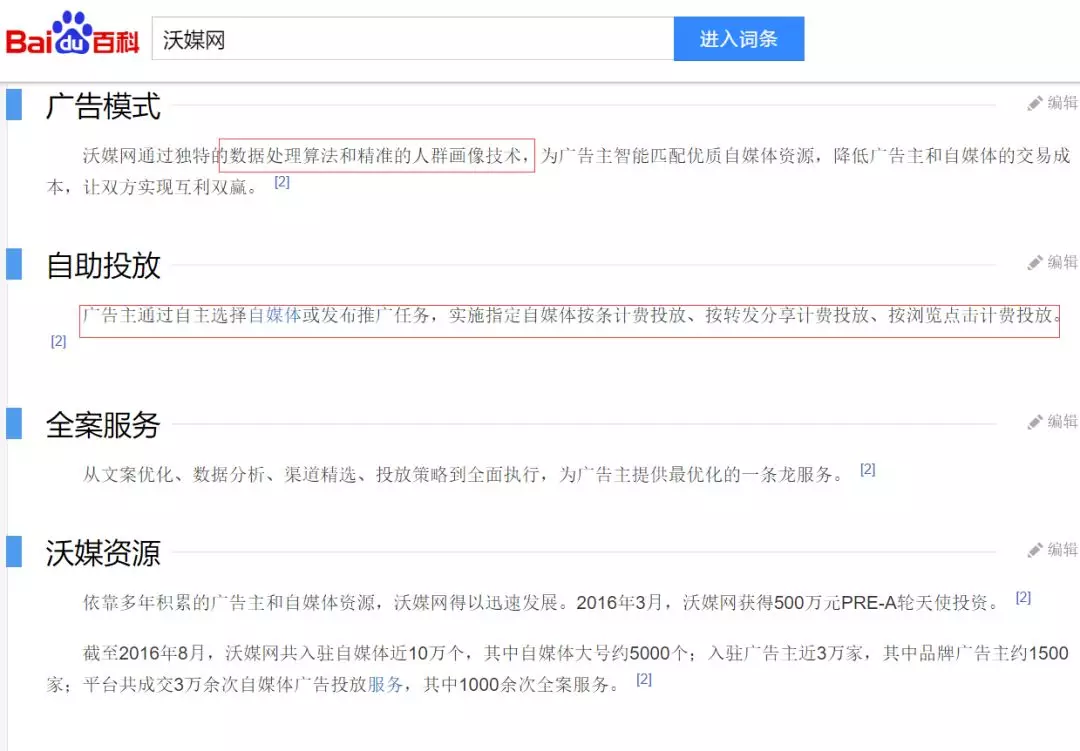The height and width of the screenshot is (751, 1080).
Task: Click the pencil edit icon for 沃媒资源
Action: (1036, 550)
